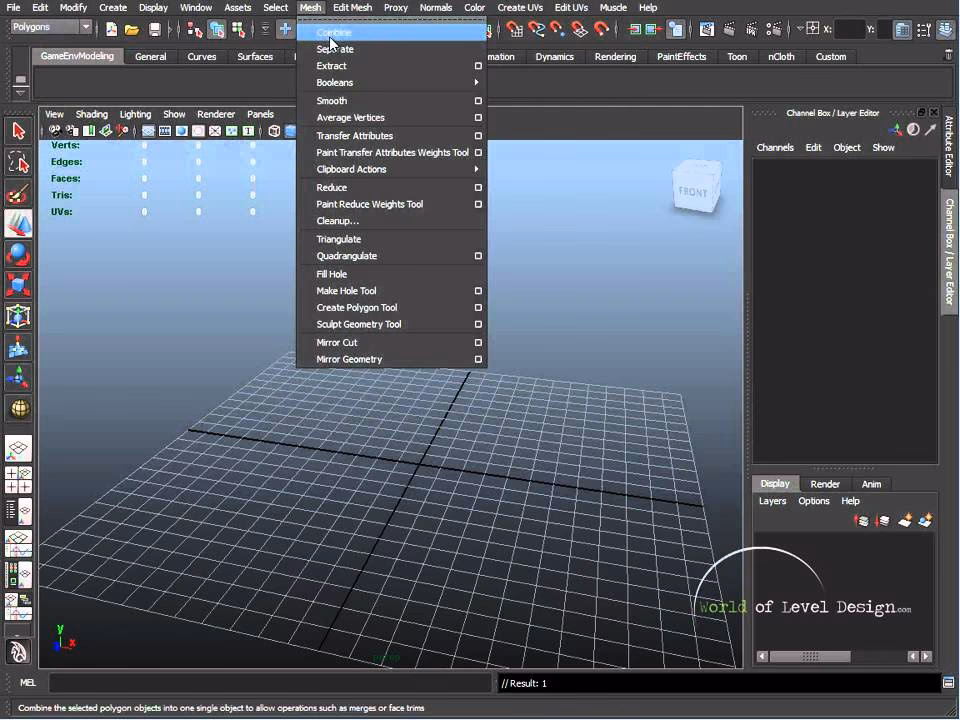Select by component type icon
Viewport: 960px width, 720px height.
coord(238,29)
